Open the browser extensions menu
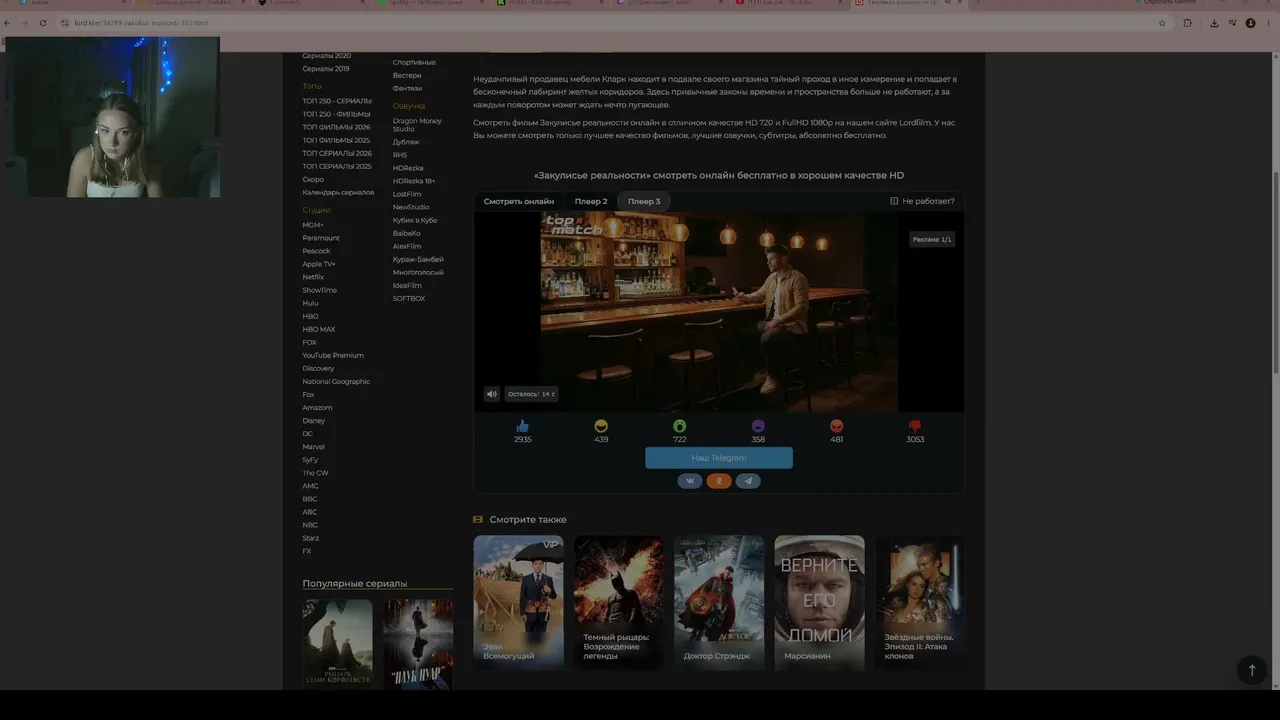 pos(1187,23)
